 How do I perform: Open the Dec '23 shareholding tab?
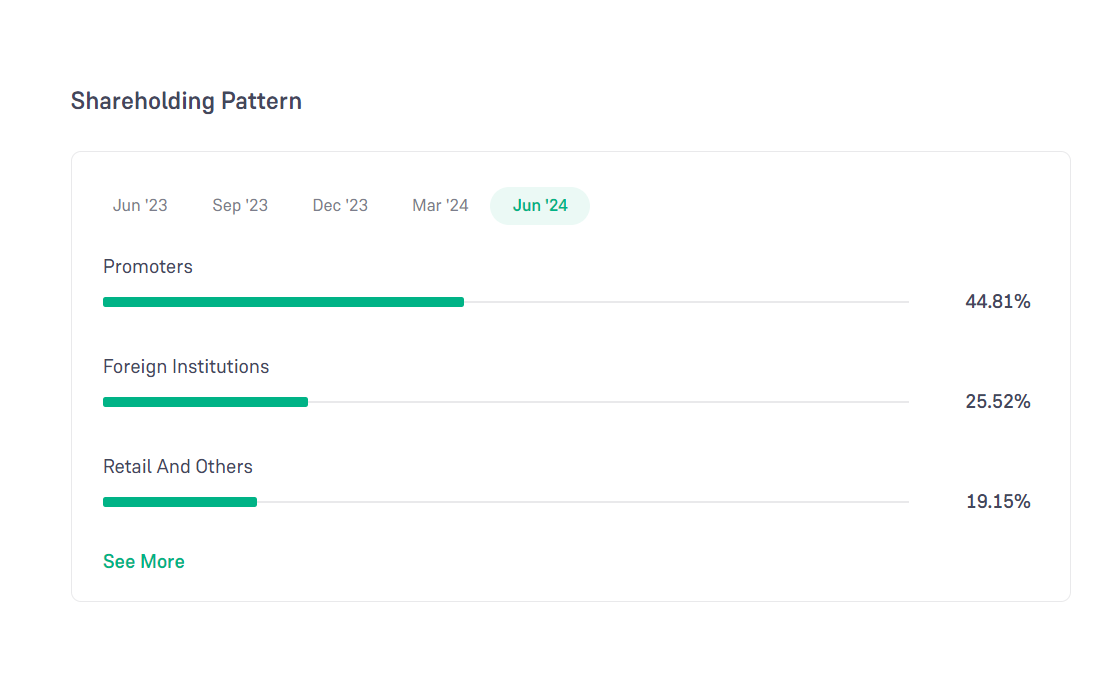coord(340,206)
